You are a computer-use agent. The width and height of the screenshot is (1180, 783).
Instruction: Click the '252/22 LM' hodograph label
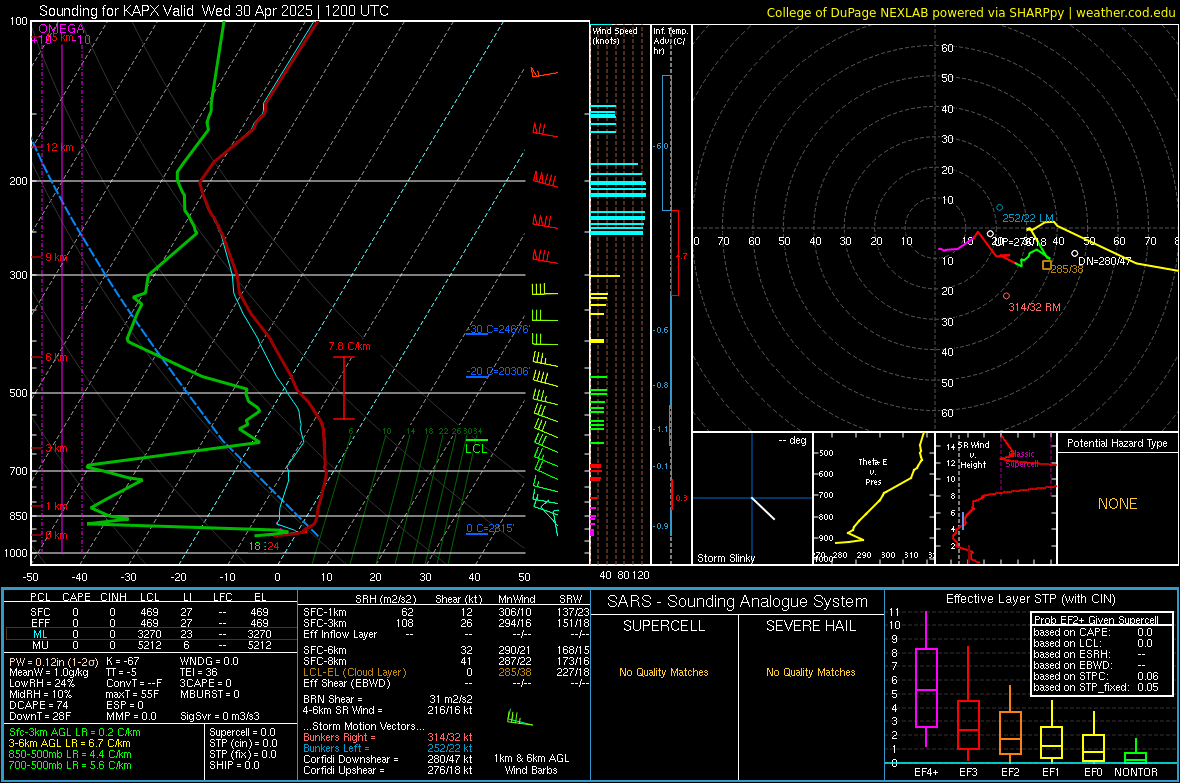click(1027, 218)
